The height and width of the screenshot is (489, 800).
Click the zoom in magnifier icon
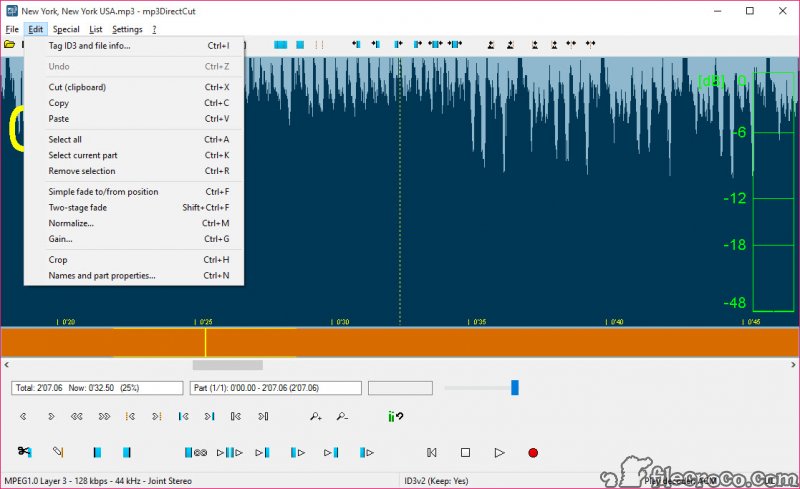316,417
